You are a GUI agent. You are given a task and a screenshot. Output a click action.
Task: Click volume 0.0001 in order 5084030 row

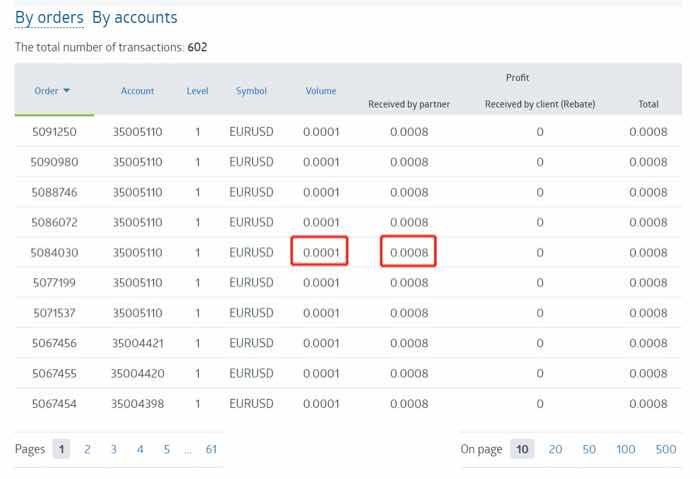pyautogui.click(x=321, y=253)
